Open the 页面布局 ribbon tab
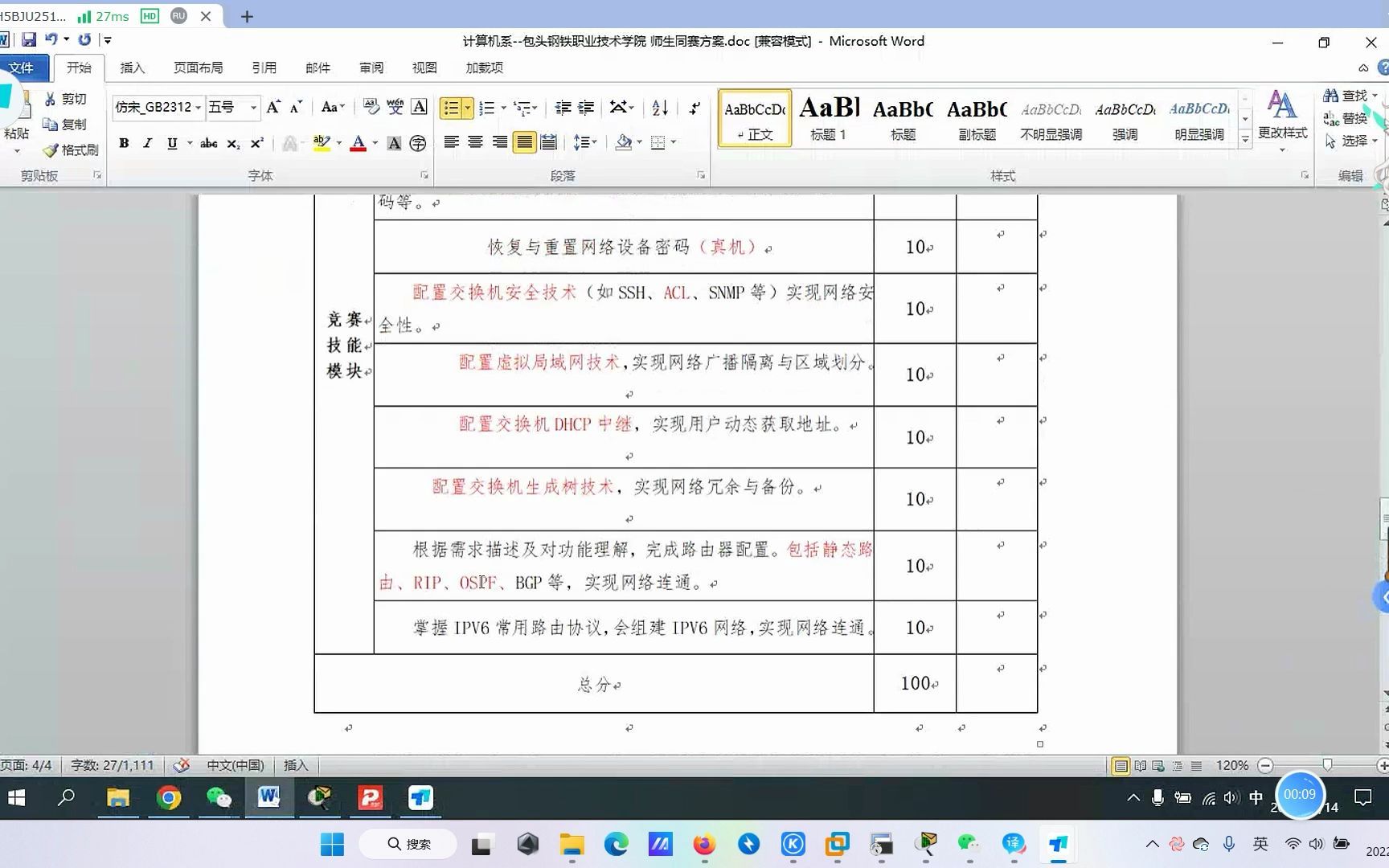Image resolution: width=1389 pixels, height=868 pixels. pyautogui.click(x=197, y=68)
